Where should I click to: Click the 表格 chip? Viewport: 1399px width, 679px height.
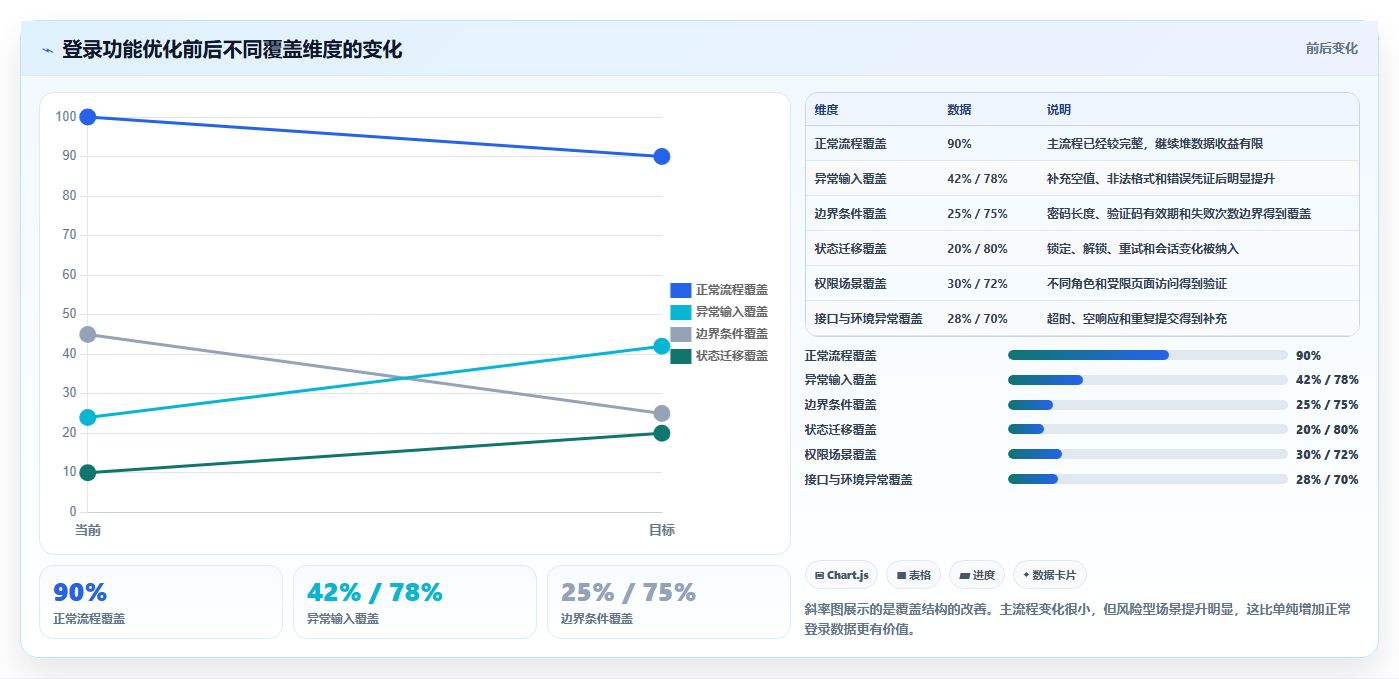(x=913, y=575)
